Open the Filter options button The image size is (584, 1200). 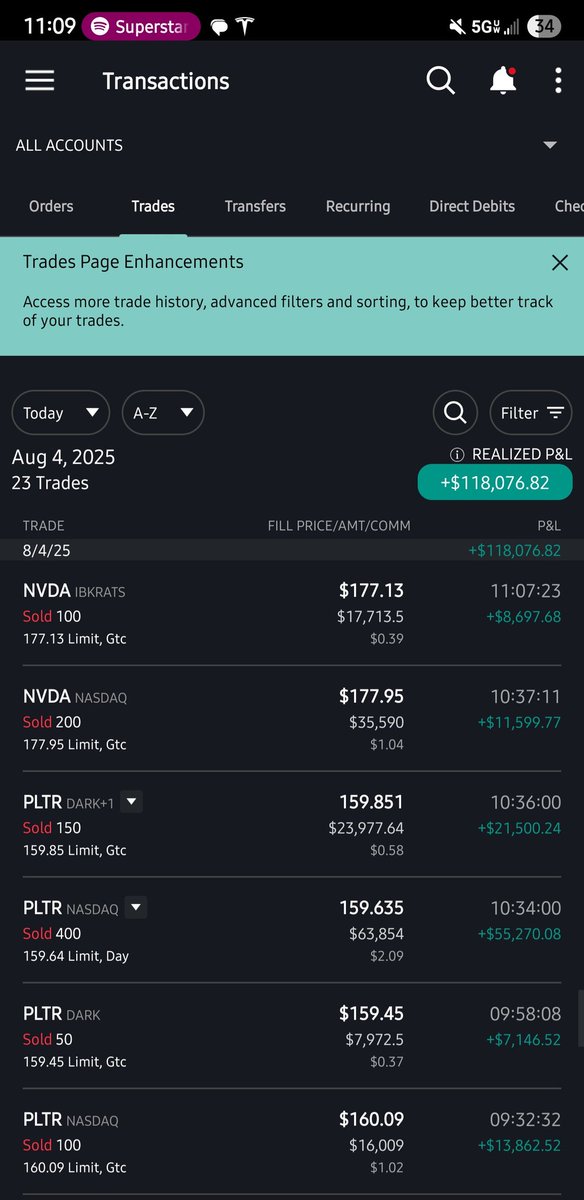tap(531, 412)
